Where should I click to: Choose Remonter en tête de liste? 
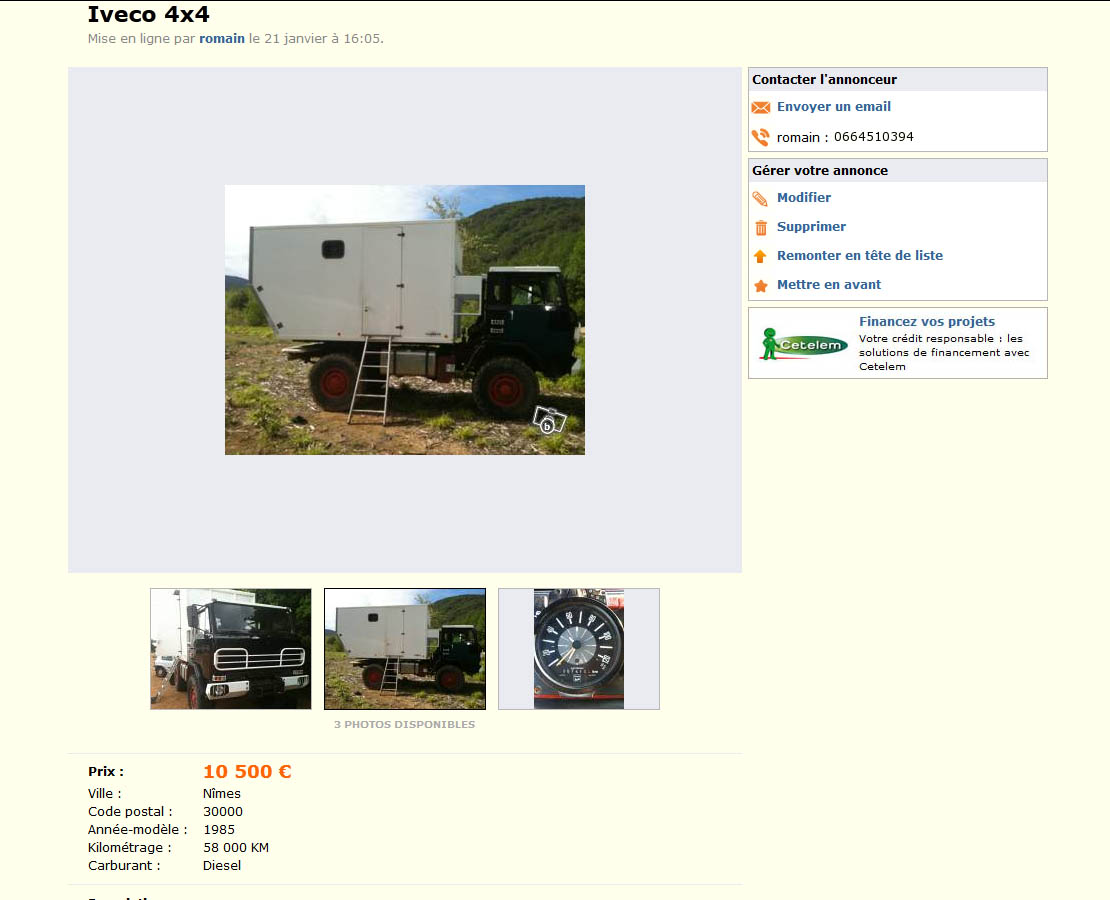[x=860, y=256]
